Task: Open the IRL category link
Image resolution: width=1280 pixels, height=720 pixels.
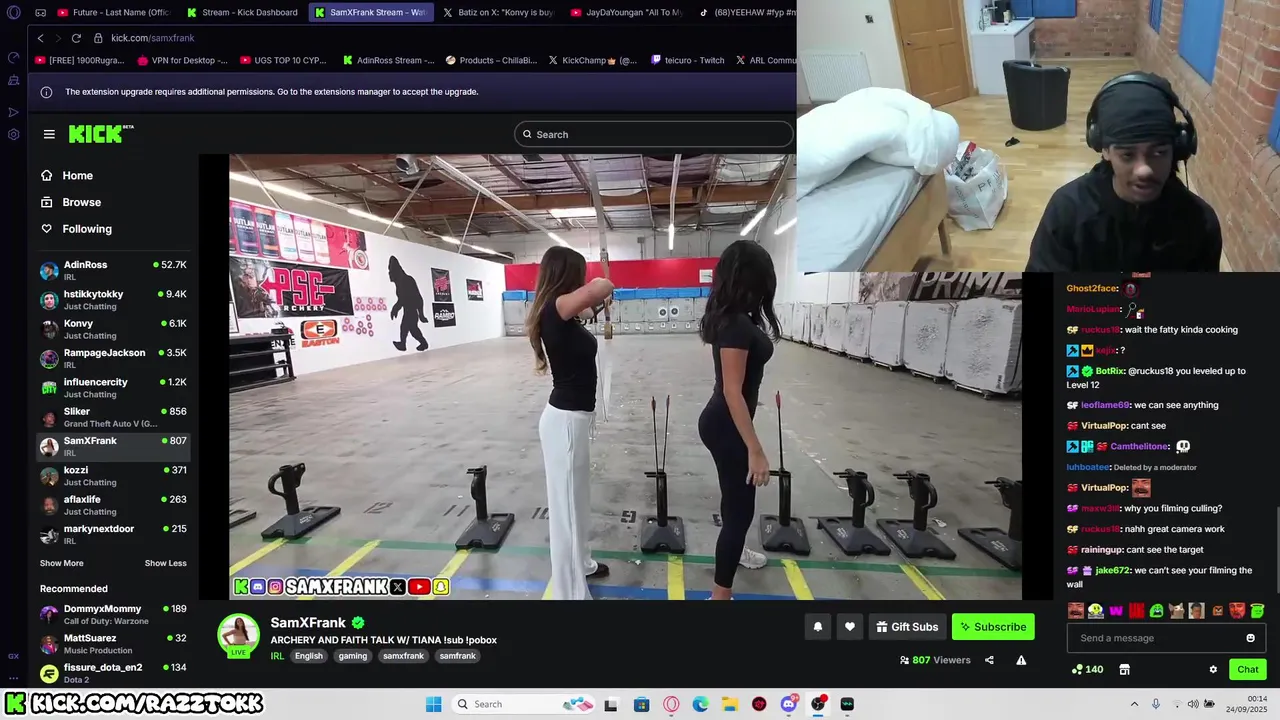Action: point(277,656)
